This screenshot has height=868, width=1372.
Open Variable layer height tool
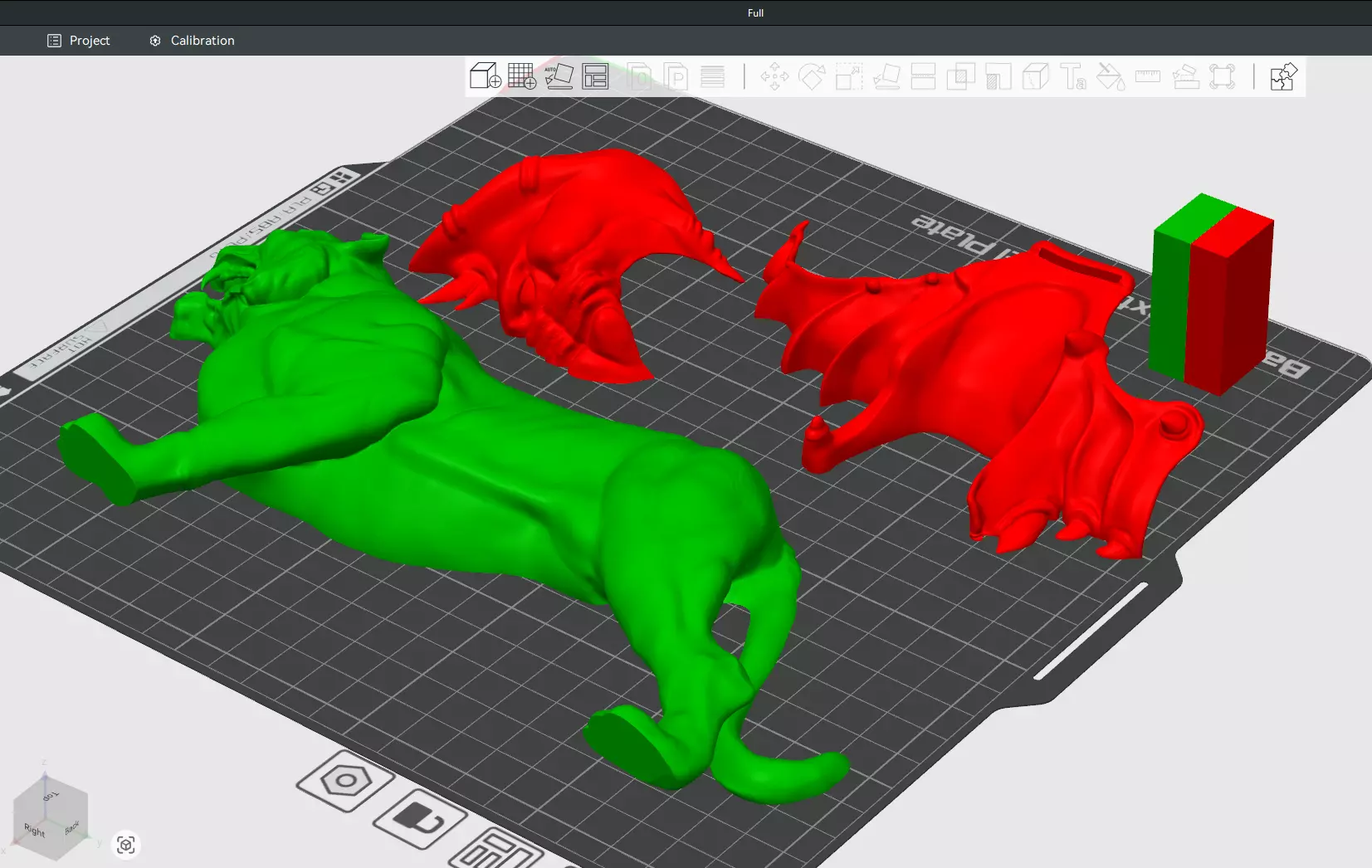pos(712,76)
